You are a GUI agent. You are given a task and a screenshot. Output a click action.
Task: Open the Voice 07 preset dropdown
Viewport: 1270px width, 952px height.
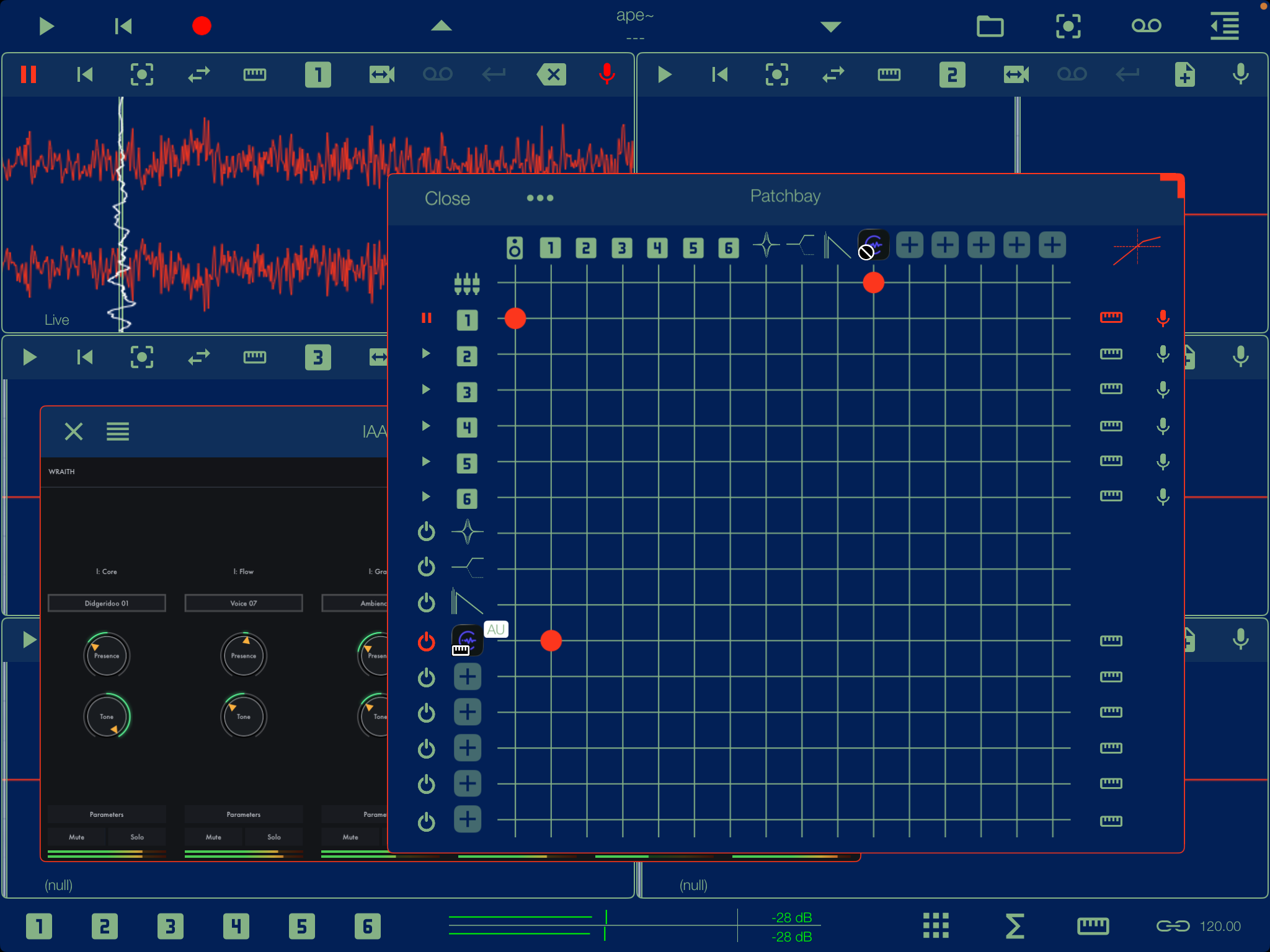pyautogui.click(x=244, y=603)
